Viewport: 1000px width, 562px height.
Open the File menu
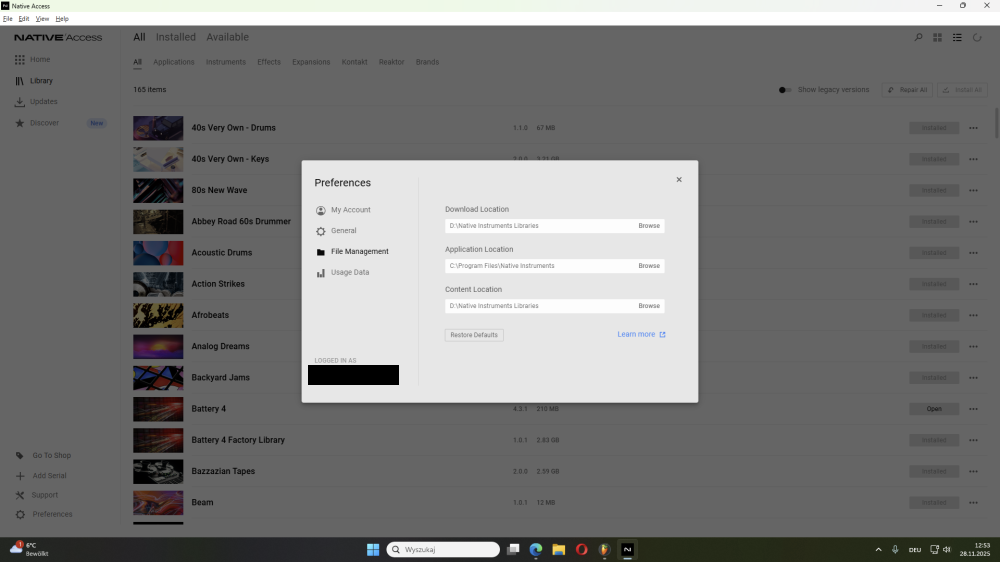[8, 19]
